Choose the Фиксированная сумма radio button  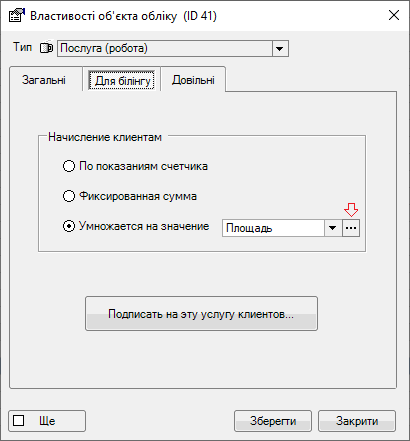pyautogui.click(x=69, y=196)
